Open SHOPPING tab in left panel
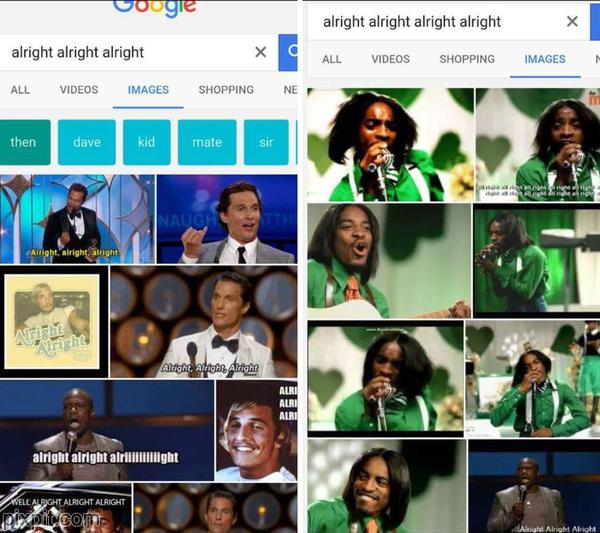Screen dimensions: 600x533 point(226,90)
